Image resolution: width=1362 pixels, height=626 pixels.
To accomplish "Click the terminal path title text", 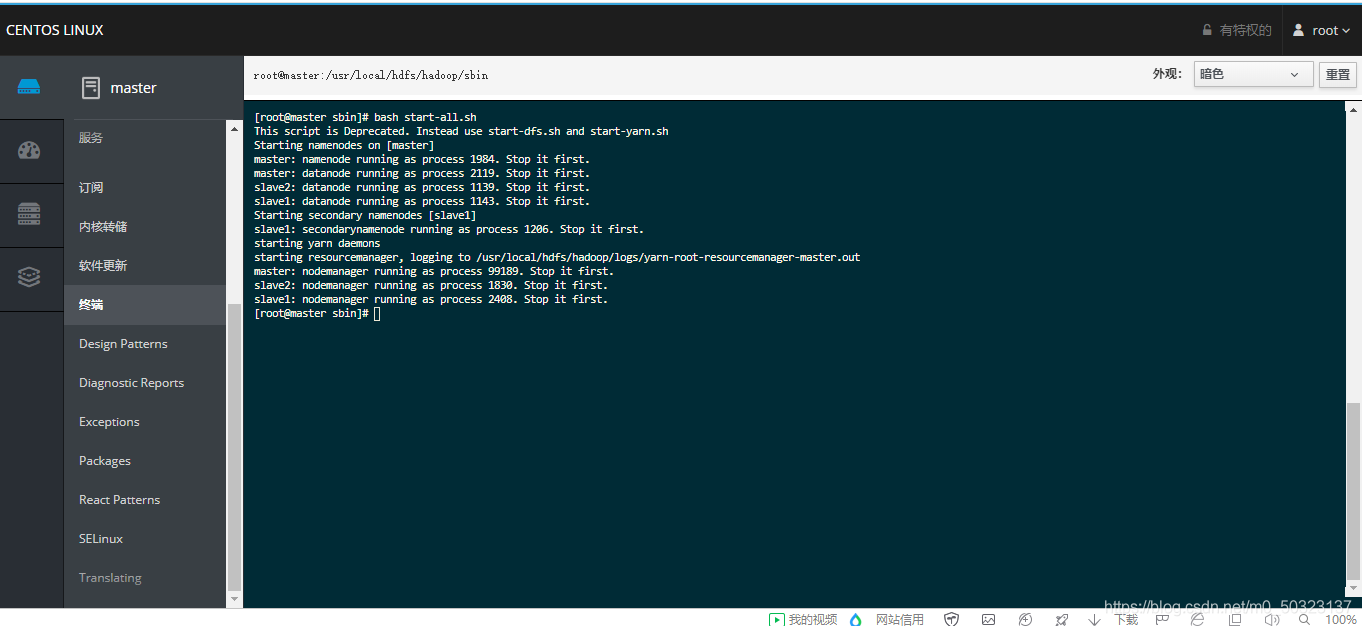I will pos(371,75).
